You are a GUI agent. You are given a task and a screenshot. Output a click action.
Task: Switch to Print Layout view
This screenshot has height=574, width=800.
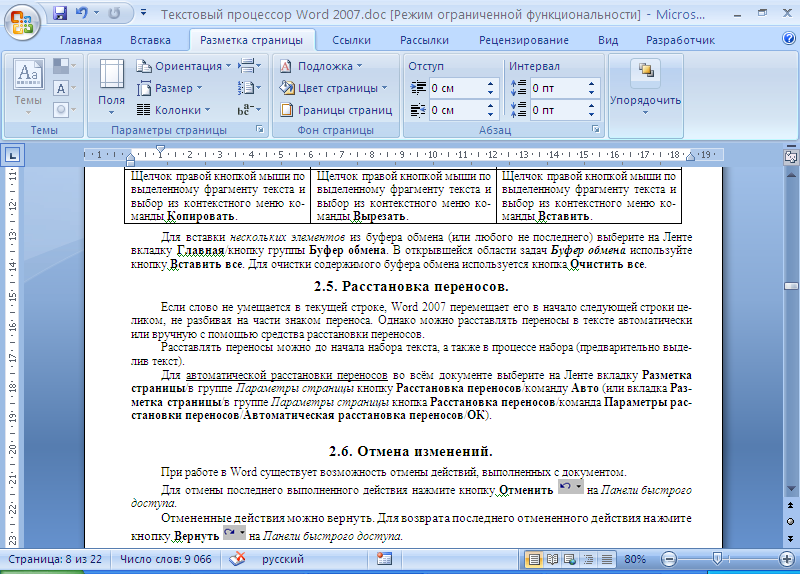coord(534,560)
